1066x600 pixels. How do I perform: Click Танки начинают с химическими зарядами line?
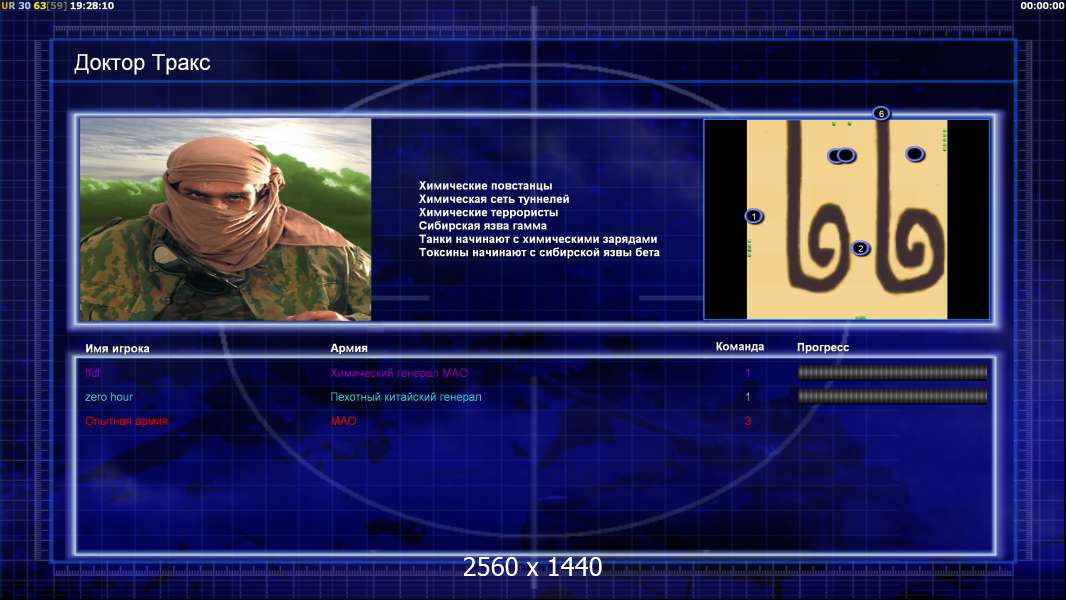click(x=538, y=239)
